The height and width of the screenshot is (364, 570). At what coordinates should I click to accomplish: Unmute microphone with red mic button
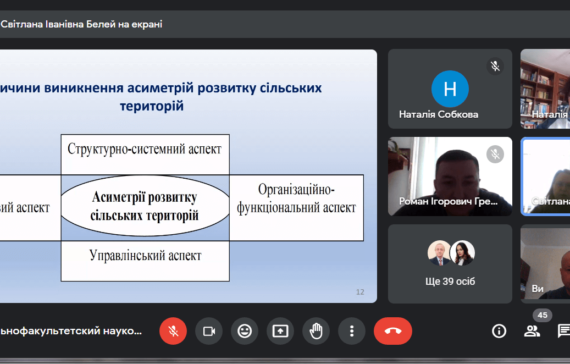(173, 331)
